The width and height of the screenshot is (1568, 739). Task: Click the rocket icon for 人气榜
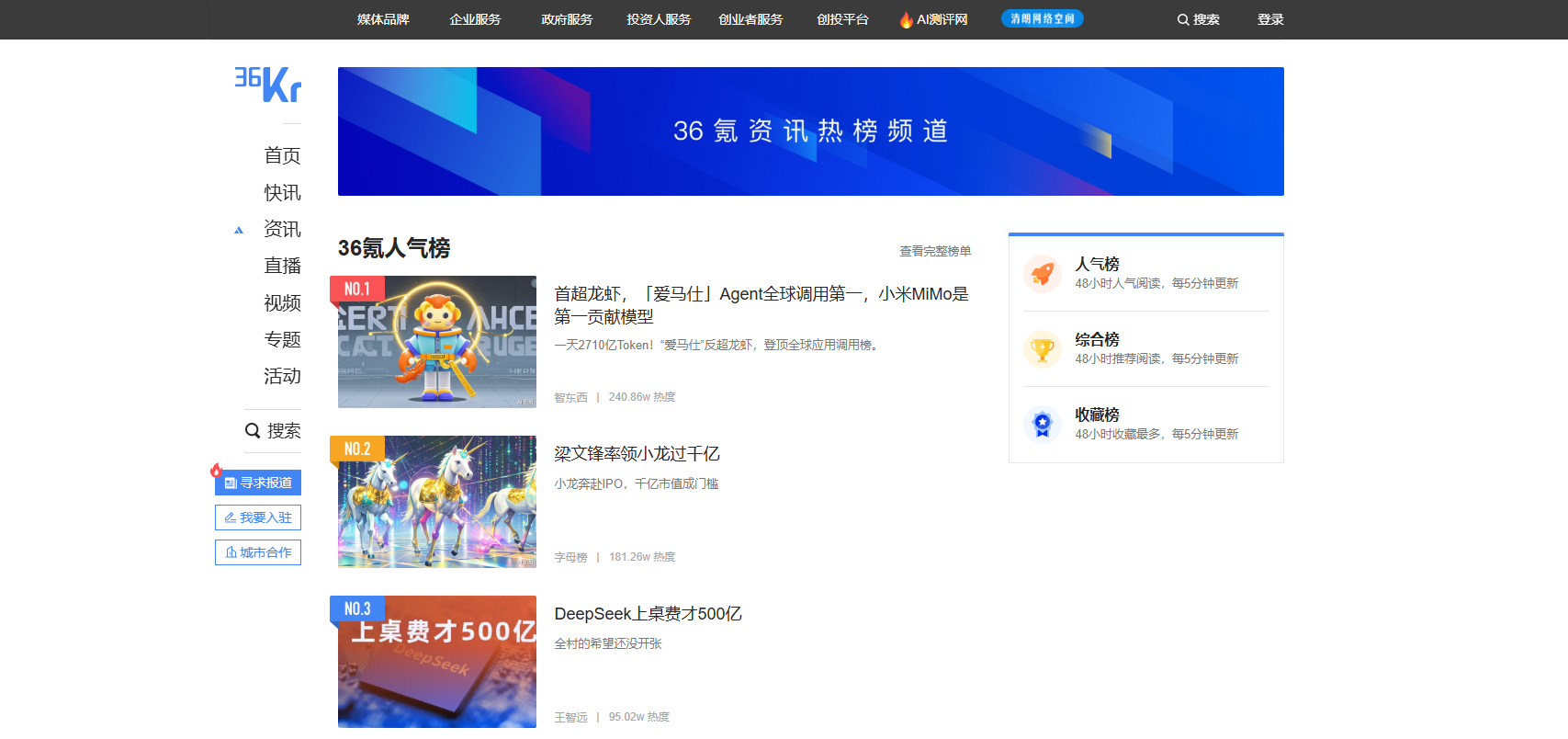tap(1043, 274)
